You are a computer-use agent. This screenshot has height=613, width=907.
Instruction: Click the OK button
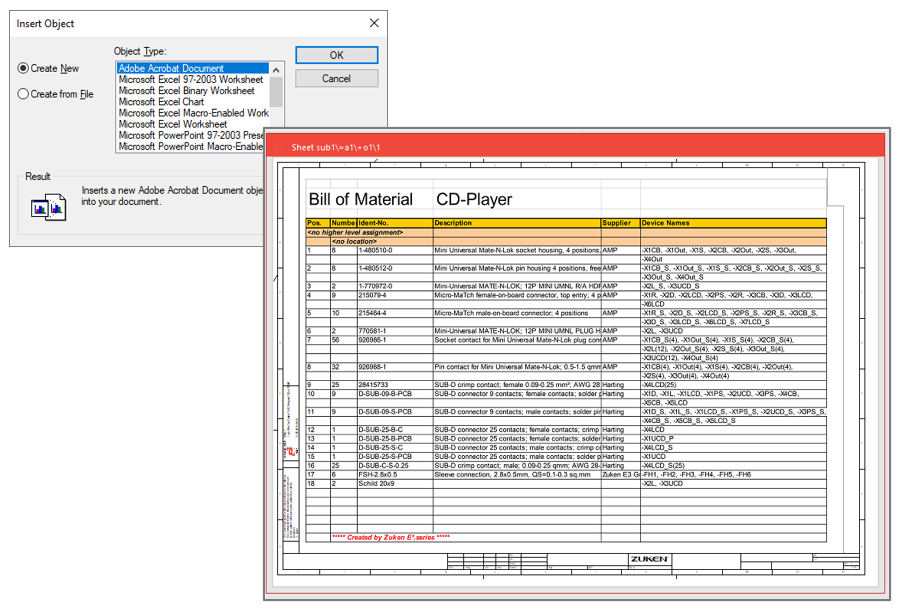coord(336,55)
